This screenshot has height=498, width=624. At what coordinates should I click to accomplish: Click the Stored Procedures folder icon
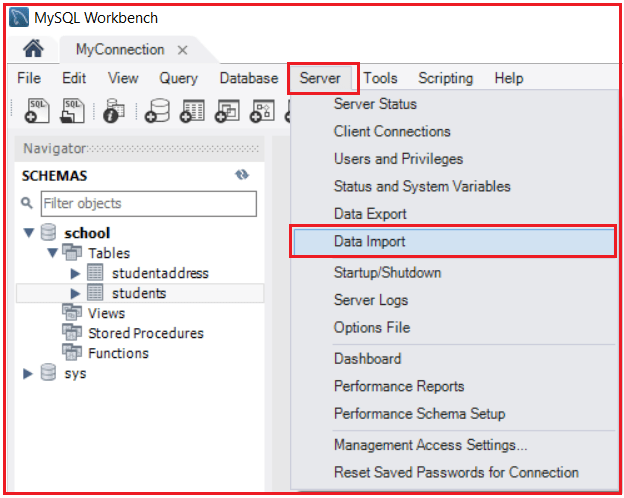click(x=72, y=332)
